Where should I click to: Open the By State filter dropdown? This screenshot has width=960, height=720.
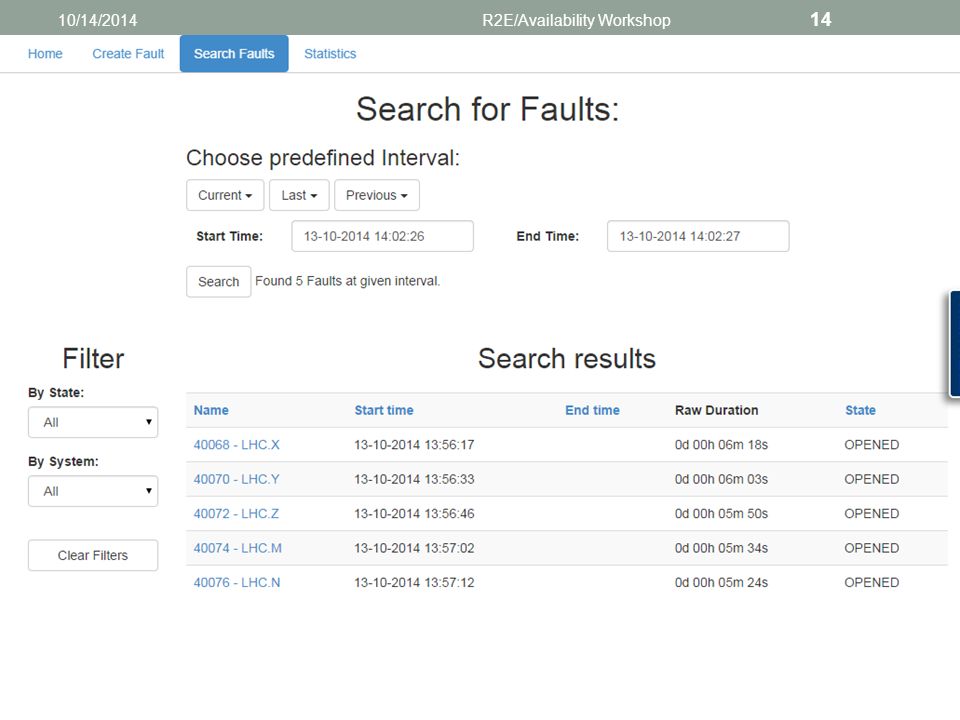[93, 422]
